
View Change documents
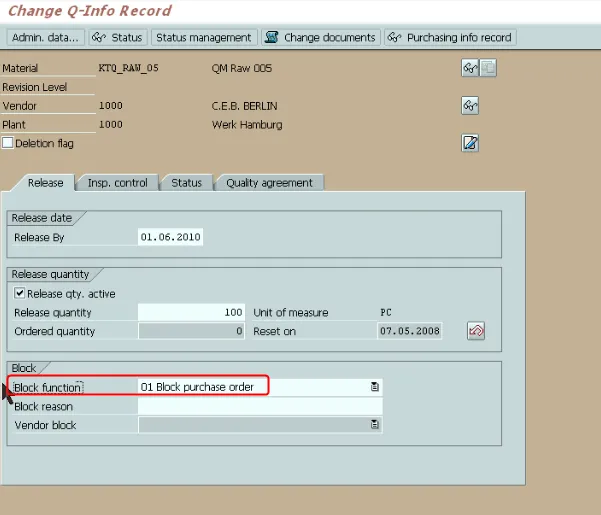coord(320,38)
